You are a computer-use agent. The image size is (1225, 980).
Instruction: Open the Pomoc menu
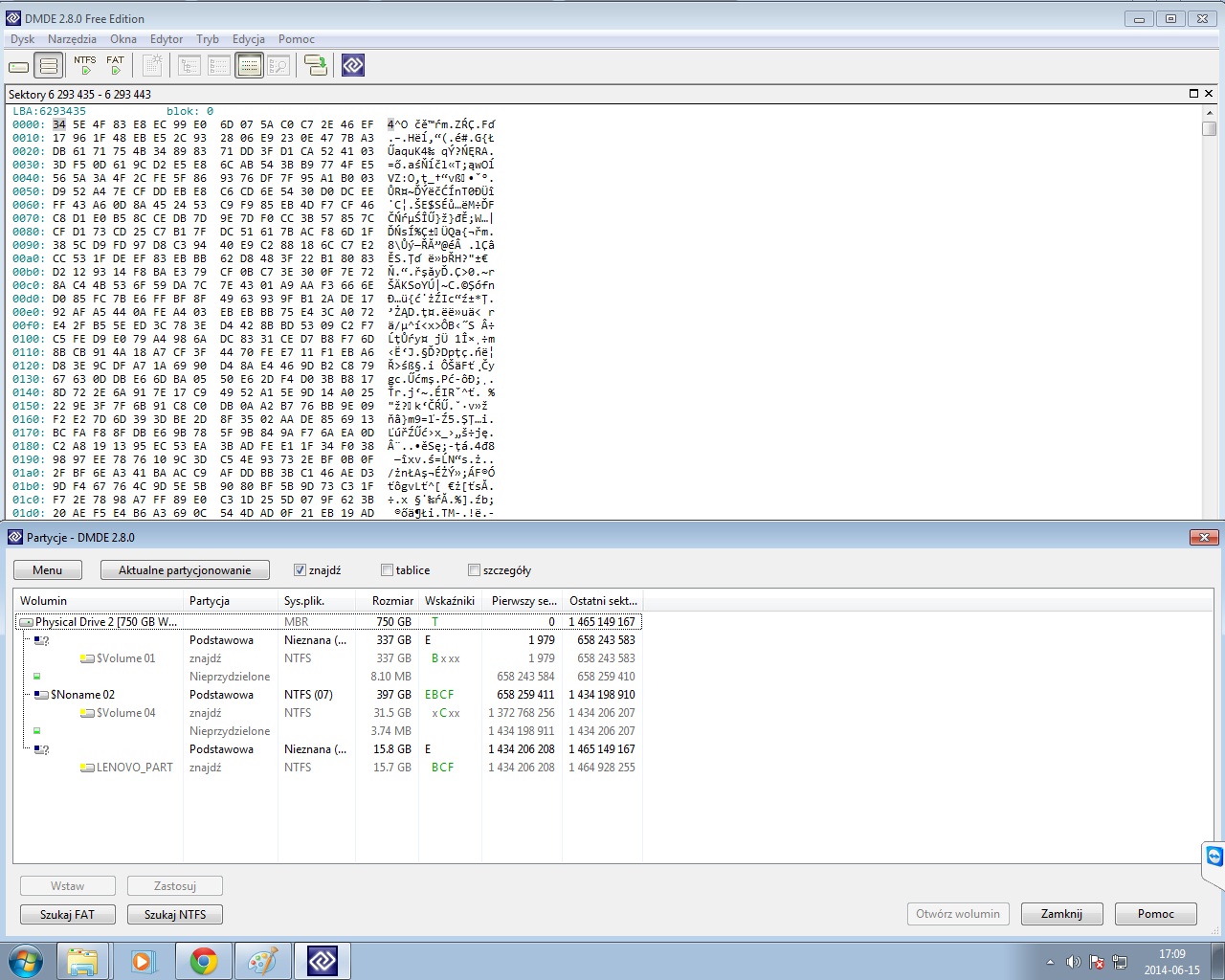[297, 39]
